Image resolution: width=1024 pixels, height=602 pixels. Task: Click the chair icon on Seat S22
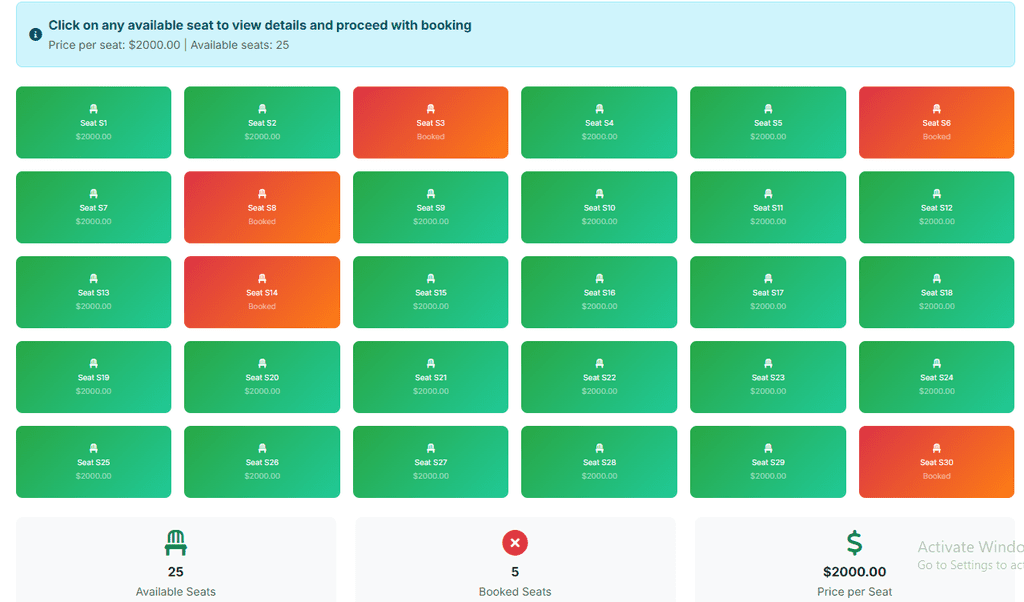coord(600,364)
